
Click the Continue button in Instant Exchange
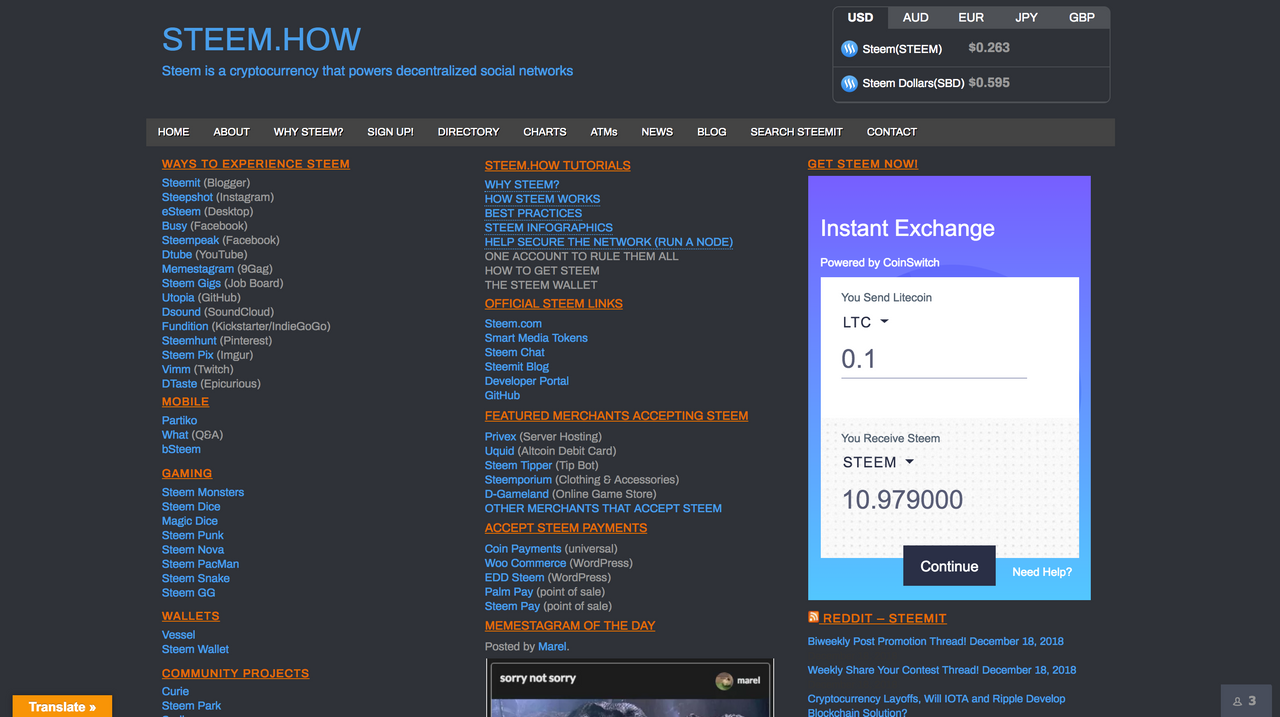coord(949,566)
